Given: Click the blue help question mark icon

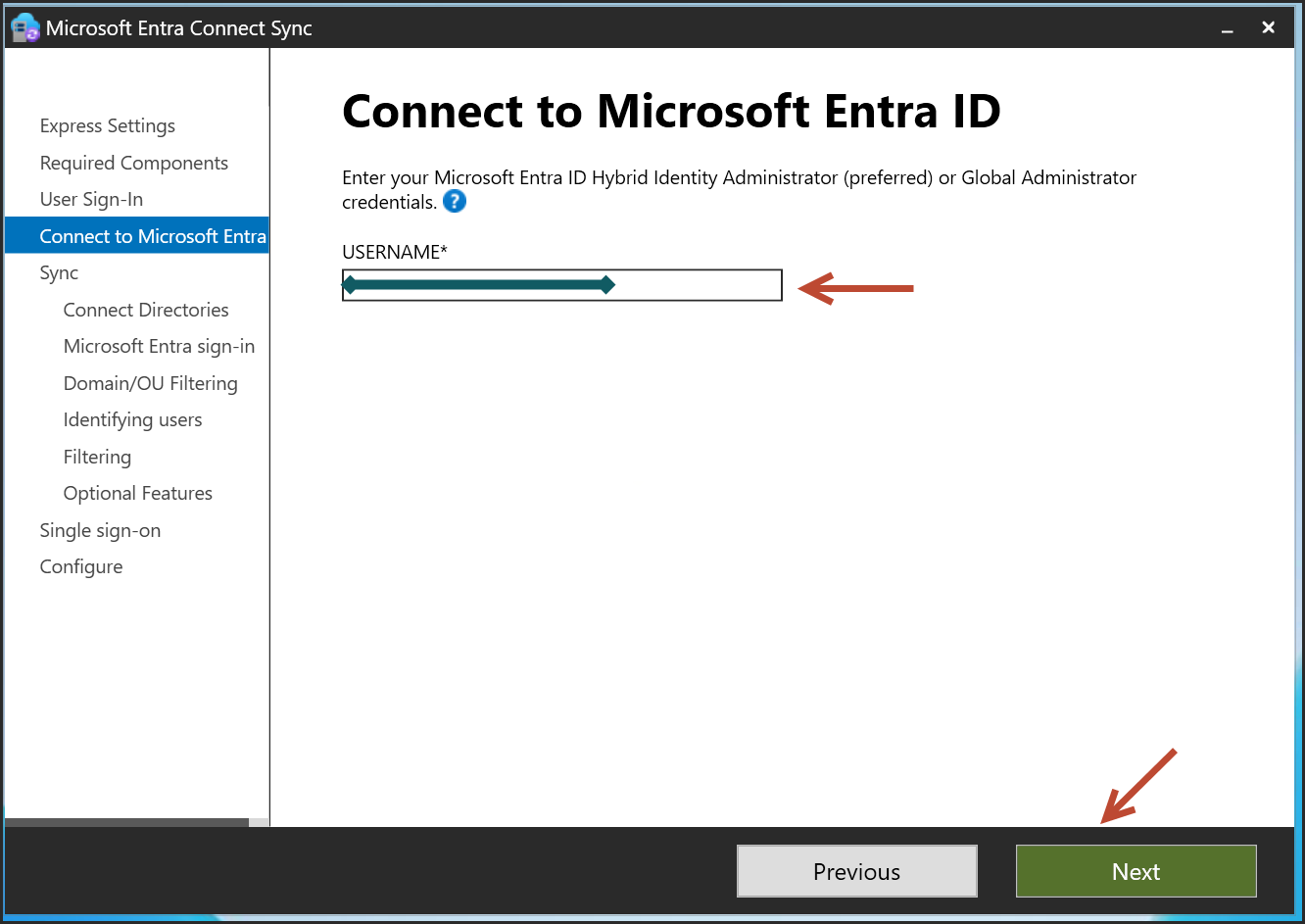Looking at the screenshot, I should click(454, 202).
